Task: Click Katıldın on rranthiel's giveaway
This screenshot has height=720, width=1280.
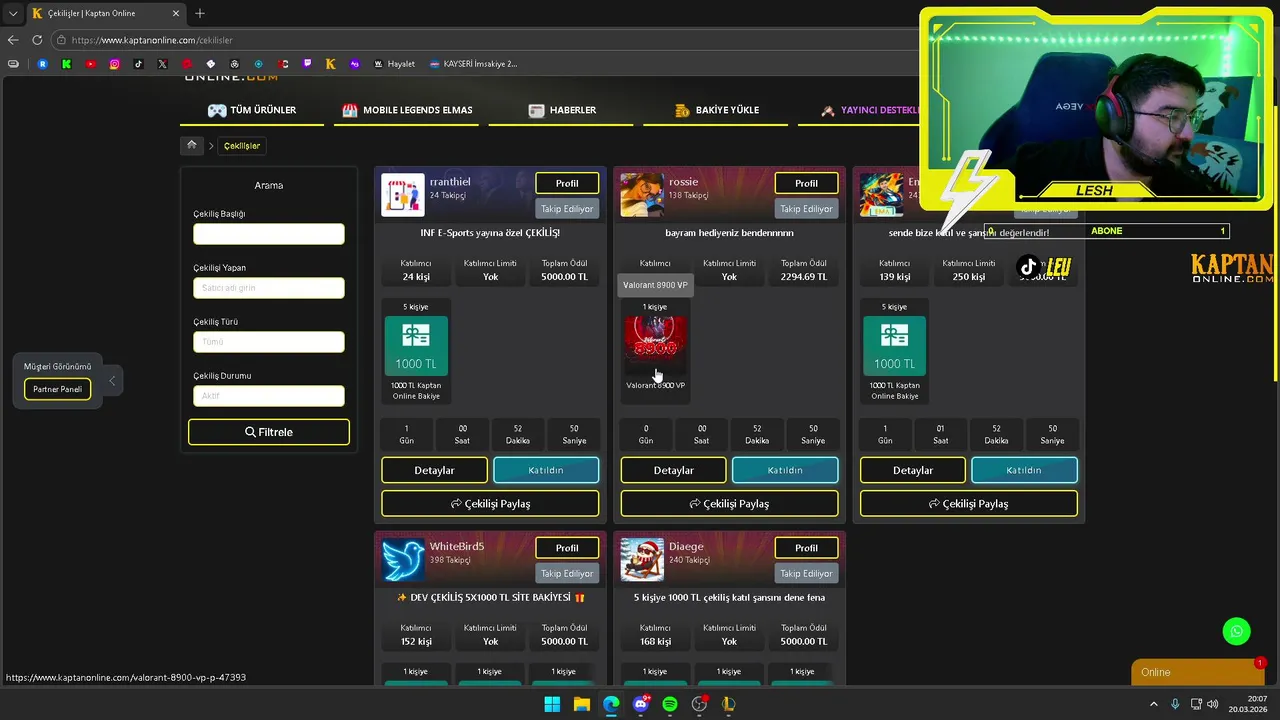Action: 546,470
